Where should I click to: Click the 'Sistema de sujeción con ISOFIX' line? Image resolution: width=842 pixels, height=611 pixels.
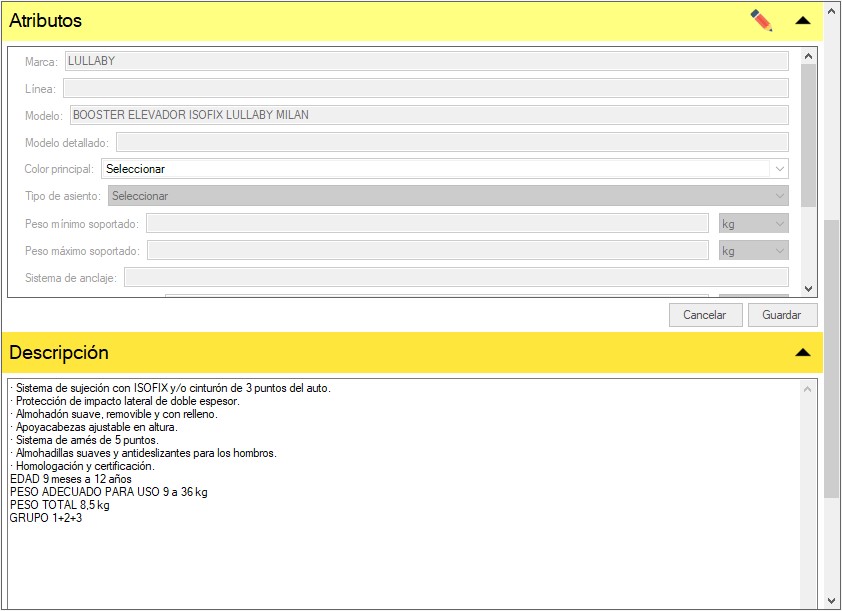[x=170, y=388]
